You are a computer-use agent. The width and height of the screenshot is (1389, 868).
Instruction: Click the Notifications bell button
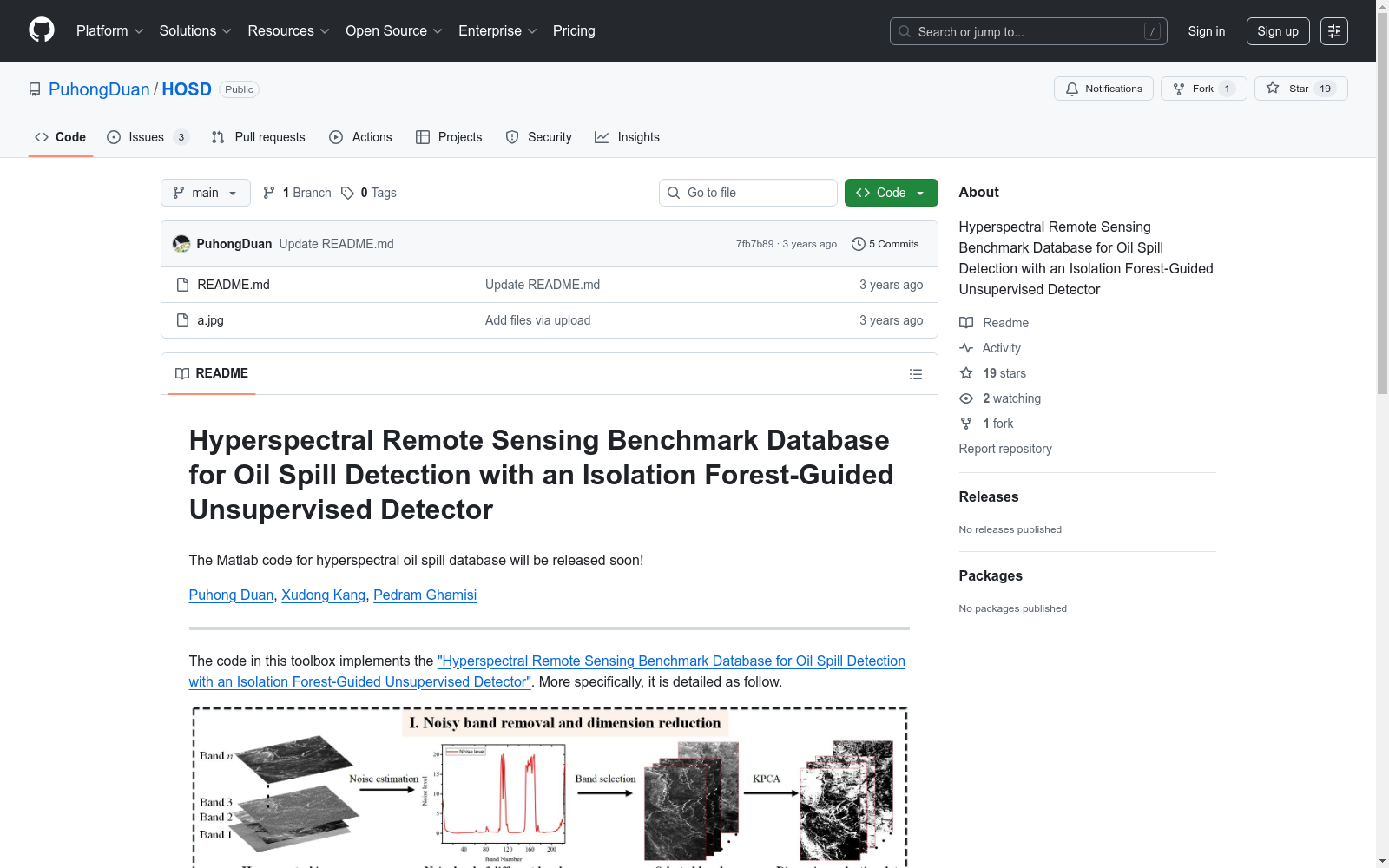(x=1103, y=89)
